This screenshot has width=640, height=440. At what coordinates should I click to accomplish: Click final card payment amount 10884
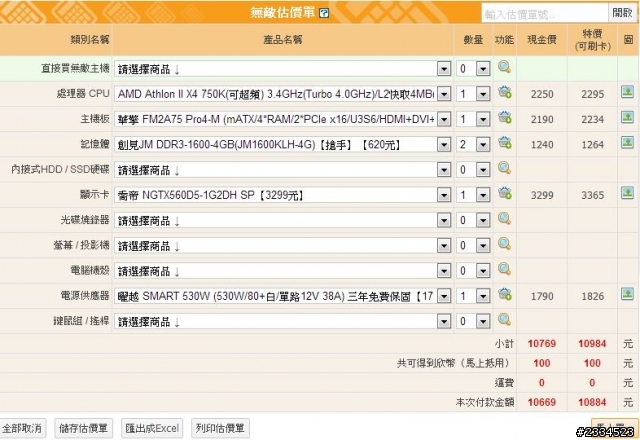point(592,402)
